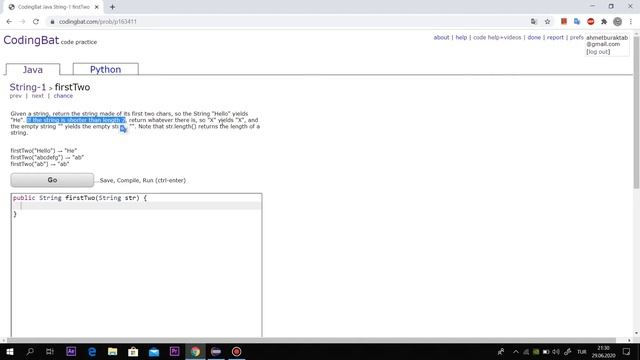Click the translate popup icon near selected text
640x360 pixels.
tap(123, 129)
